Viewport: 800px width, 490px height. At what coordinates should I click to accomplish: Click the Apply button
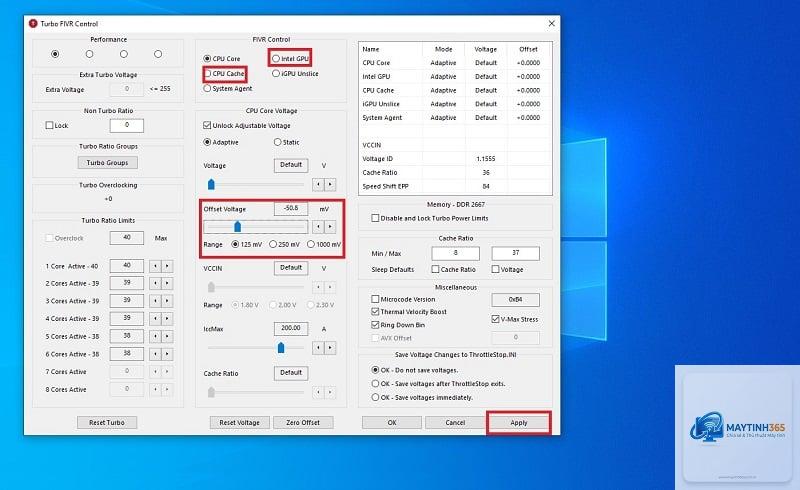[519, 423]
